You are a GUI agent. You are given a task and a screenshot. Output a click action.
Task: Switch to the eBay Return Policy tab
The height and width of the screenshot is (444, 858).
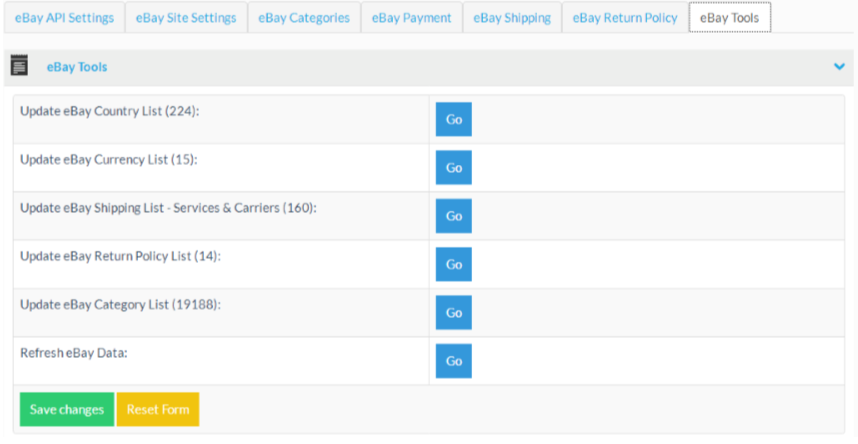pyautogui.click(x=624, y=18)
